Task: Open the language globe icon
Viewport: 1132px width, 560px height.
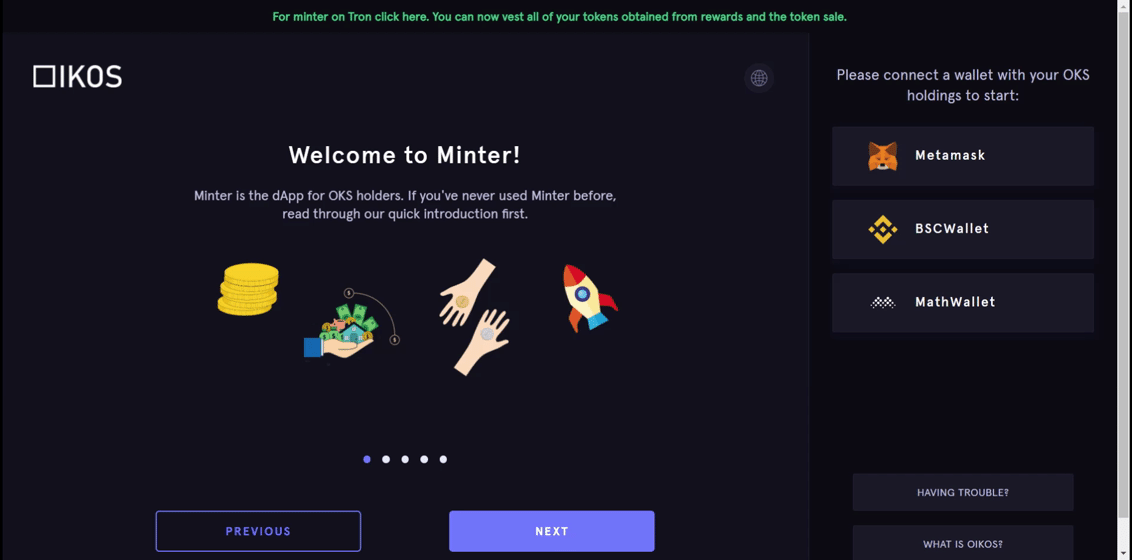Action: (759, 78)
